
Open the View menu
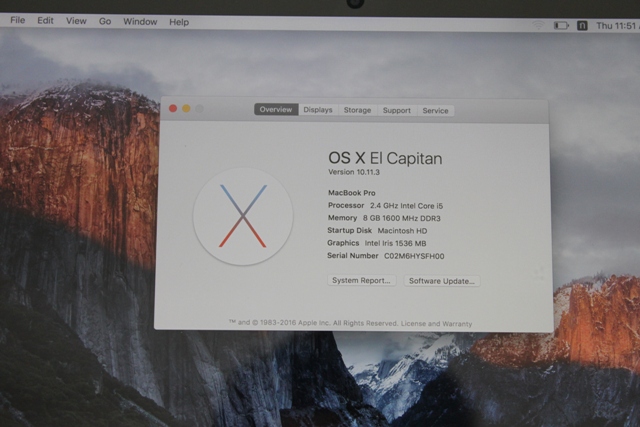pyautogui.click(x=76, y=21)
